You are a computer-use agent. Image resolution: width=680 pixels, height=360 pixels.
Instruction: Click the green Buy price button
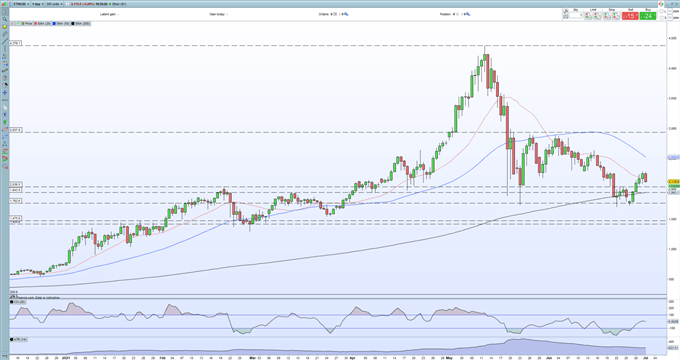coord(648,16)
